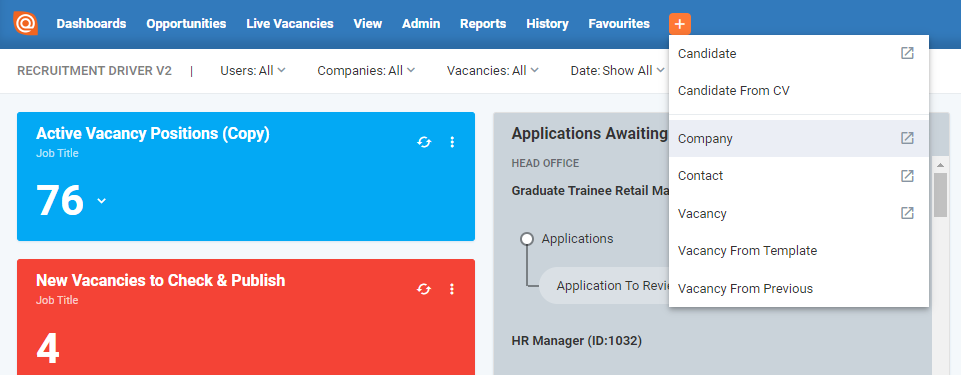Viewport: 961px width, 375px height.
Task: Click the RECRUITMENT DRIVER V2 dashboard name
Action: pyautogui.click(x=94, y=70)
